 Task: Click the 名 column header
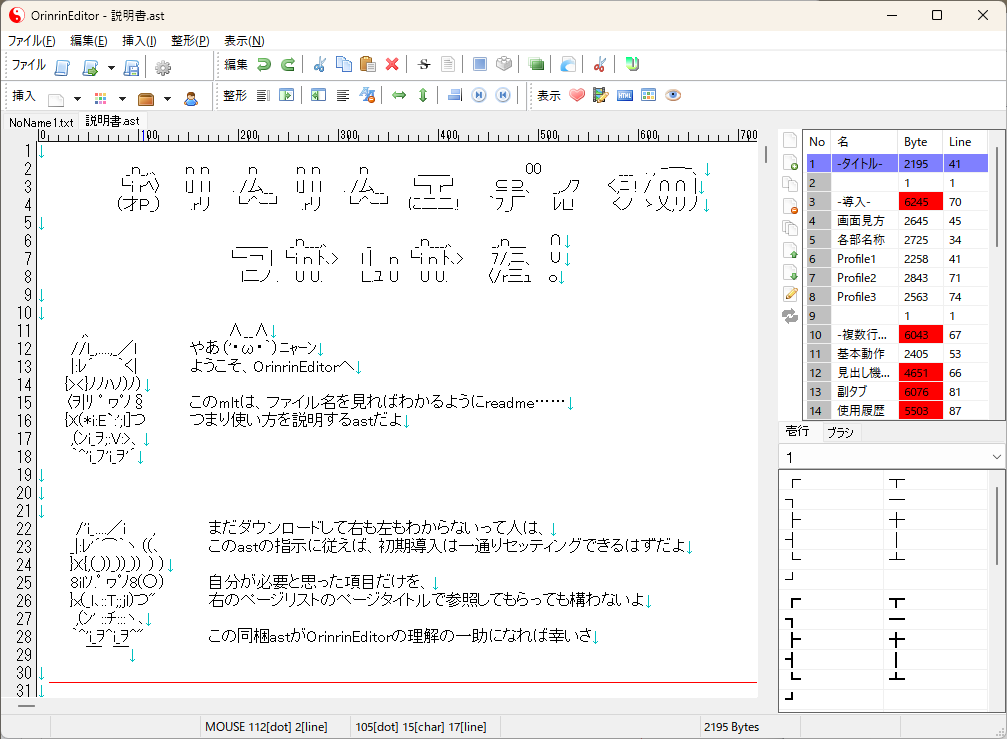[x=864, y=142]
